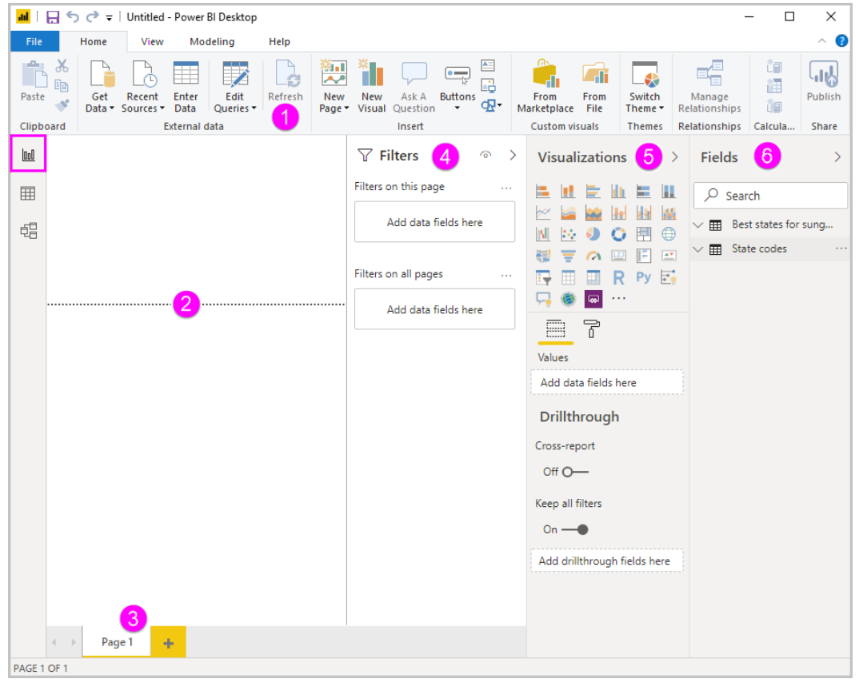Select the Page 1 tab
Viewport: 858px width, 686px height.
pos(117,642)
